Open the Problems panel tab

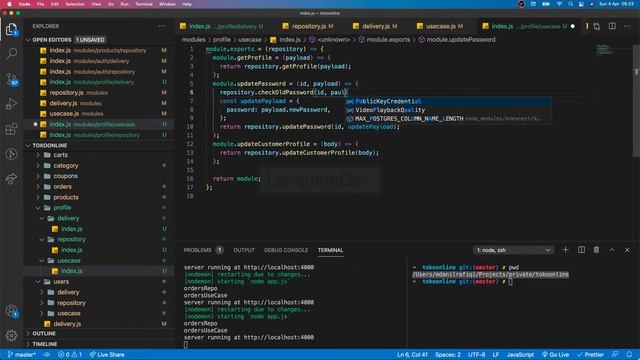(x=198, y=250)
